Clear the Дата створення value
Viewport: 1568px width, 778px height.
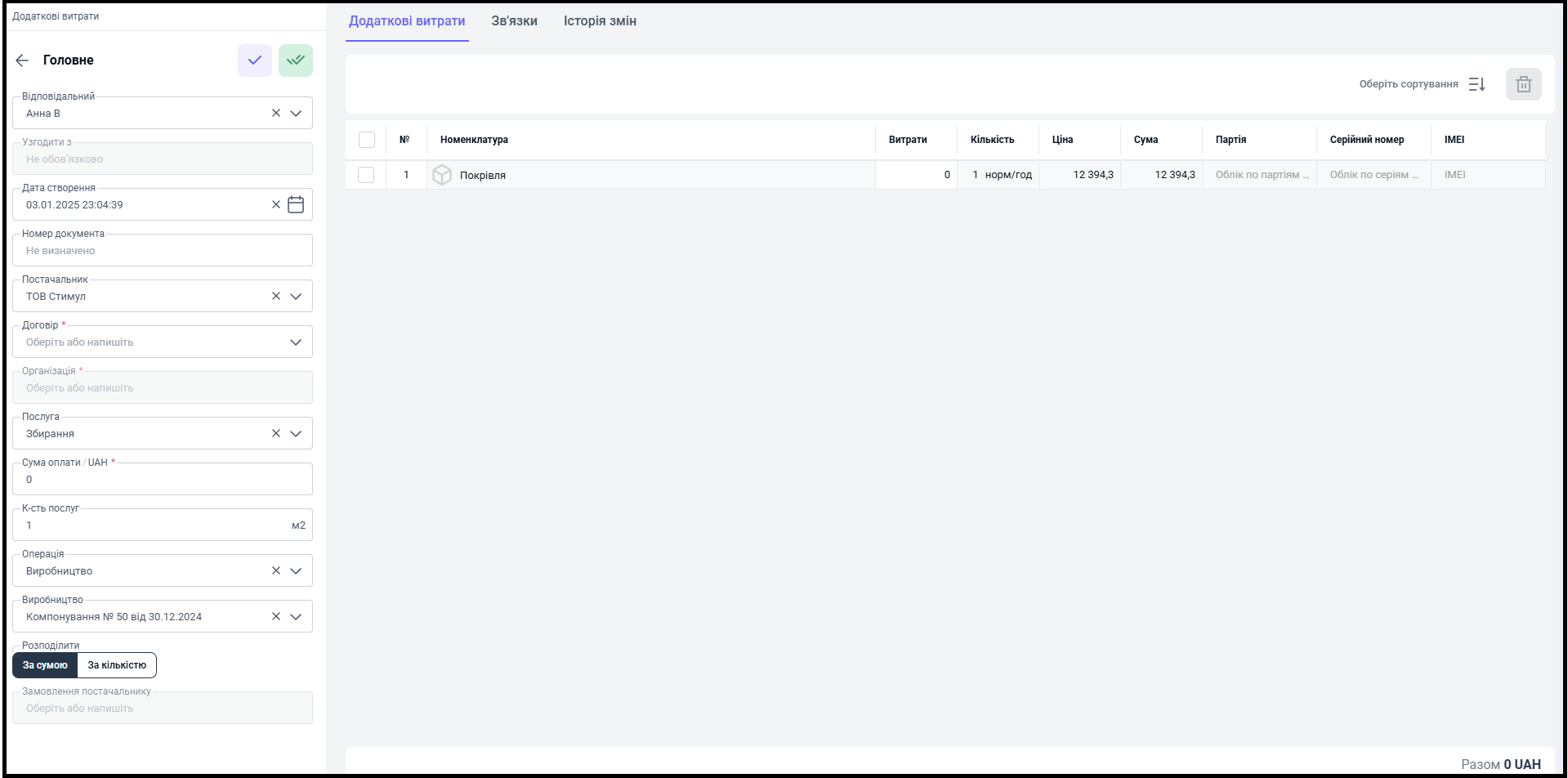tap(276, 205)
